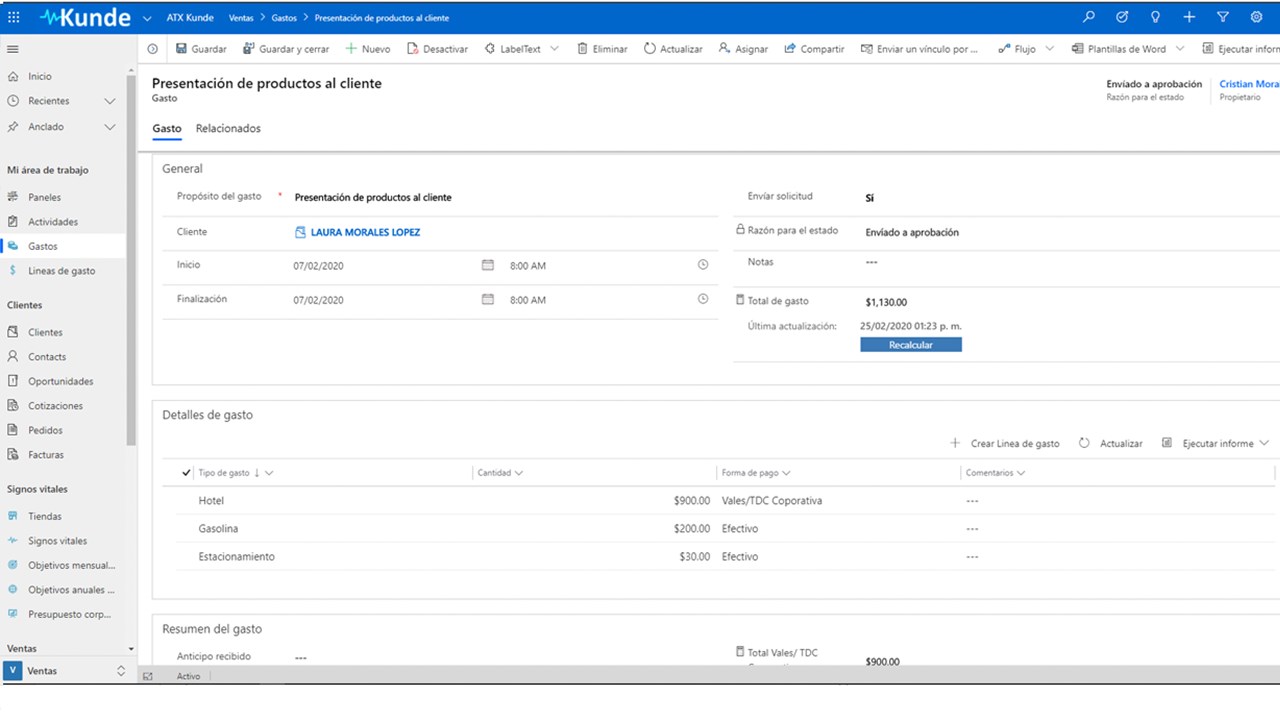Open the Tipo de gasto column dropdown
This screenshot has width=1280, height=720.
pyautogui.click(x=269, y=473)
